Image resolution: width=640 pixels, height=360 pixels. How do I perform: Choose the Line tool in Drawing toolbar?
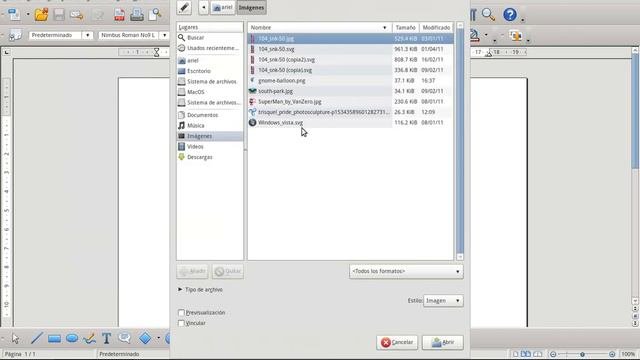pos(36,338)
